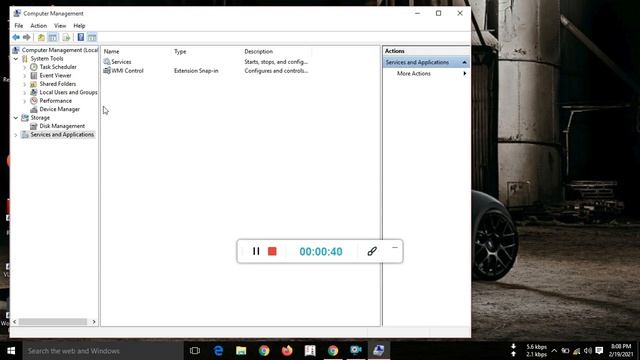640x360 pixels.
Task: Minimize the recorder bar with its dash
Action: point(395,247)
